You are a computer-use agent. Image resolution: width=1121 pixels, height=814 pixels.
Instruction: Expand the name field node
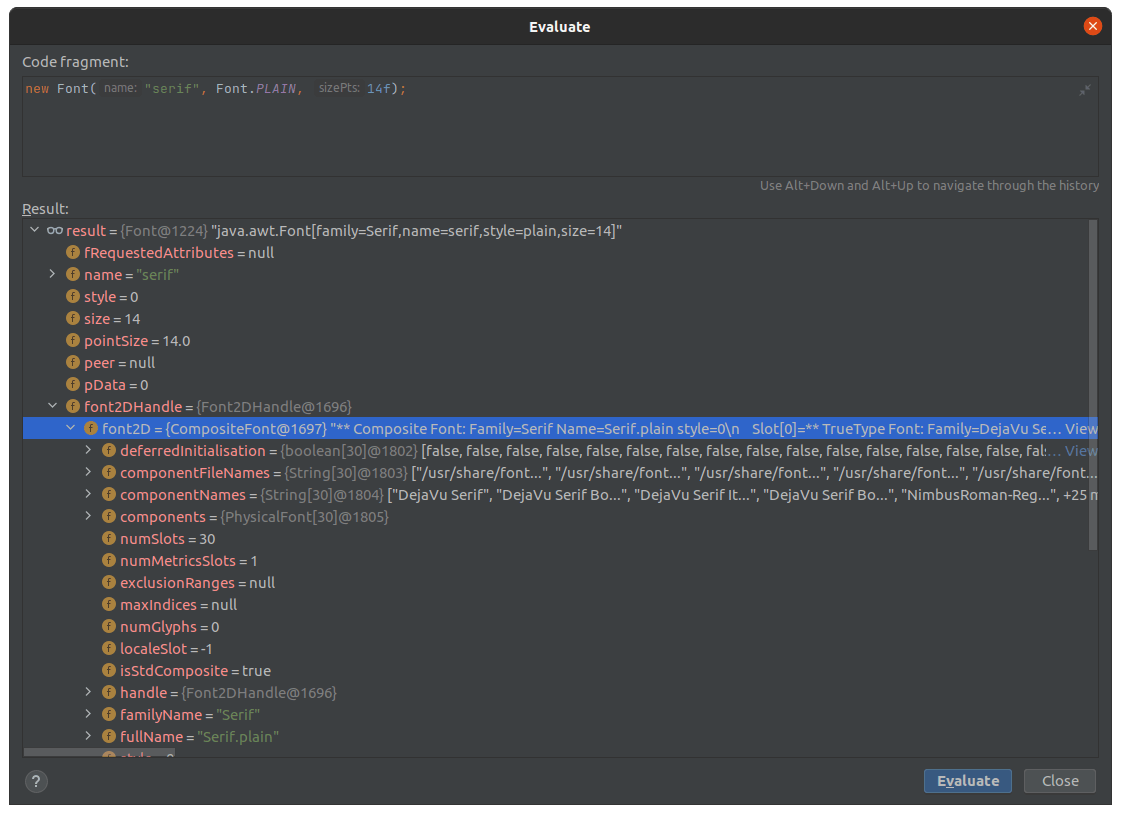(53, 275)
